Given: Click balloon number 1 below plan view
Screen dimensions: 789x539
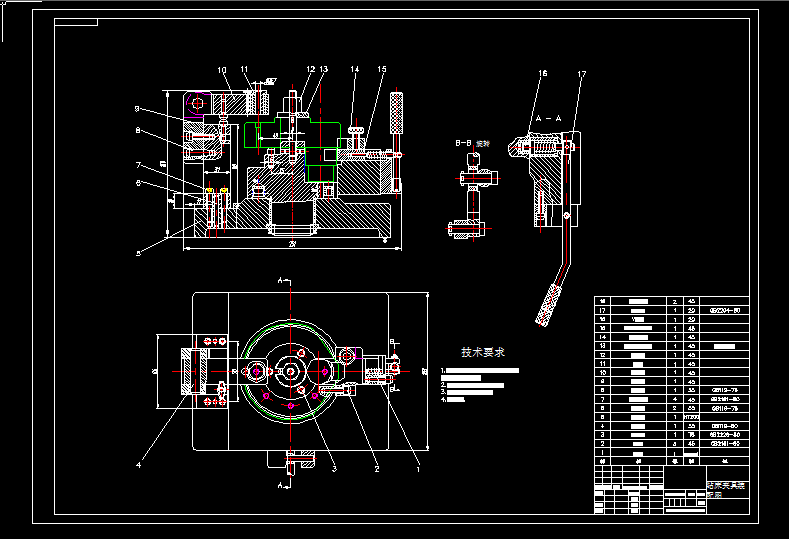Looking at the screenshot, I should pos(418,469).
